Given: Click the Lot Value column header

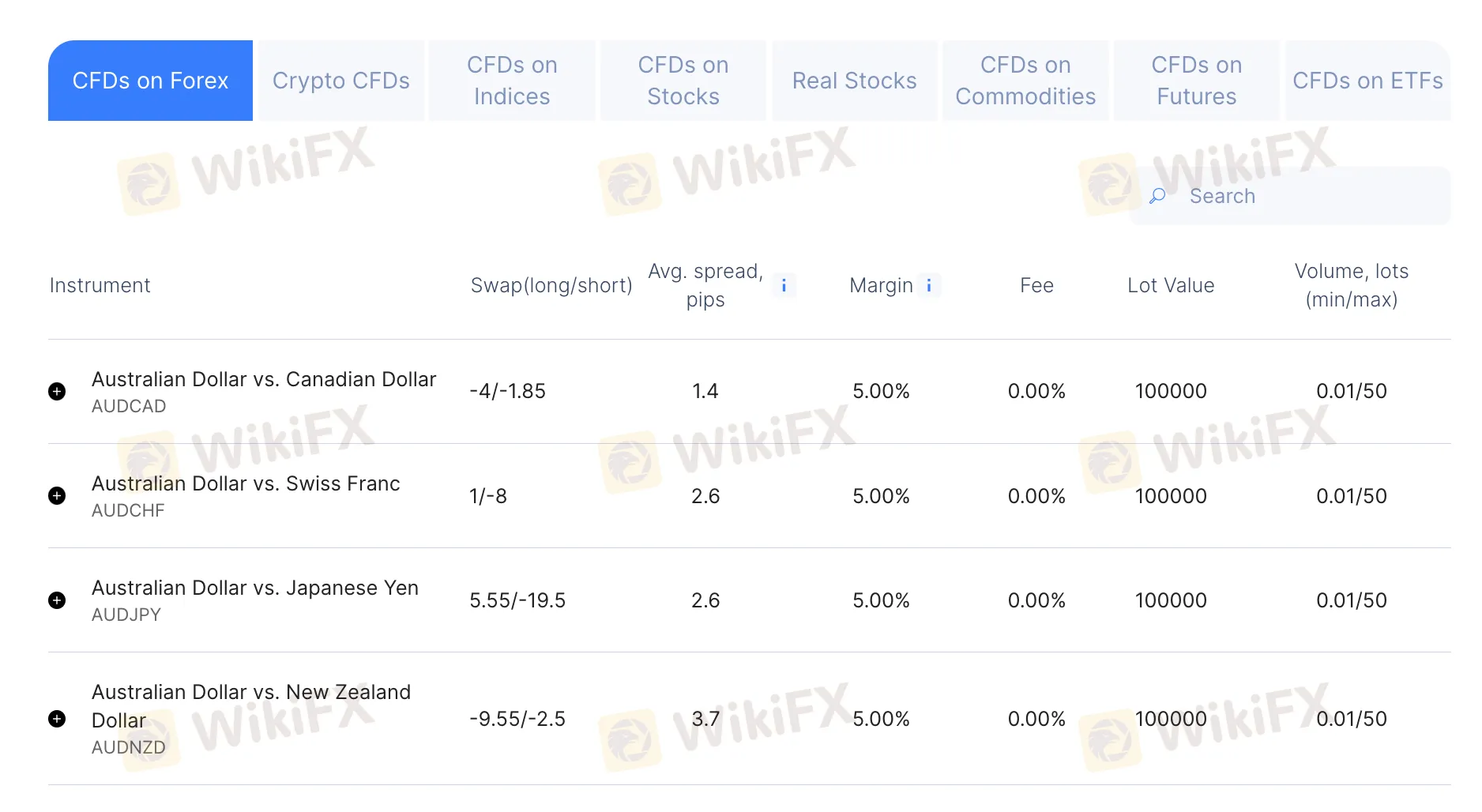Looking at the screenshot, I should [1171, 285].
